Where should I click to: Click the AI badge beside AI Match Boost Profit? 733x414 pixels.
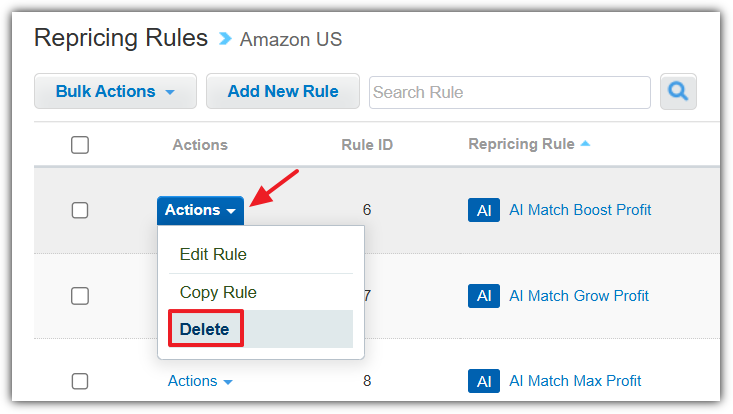[x=484, y=210]
